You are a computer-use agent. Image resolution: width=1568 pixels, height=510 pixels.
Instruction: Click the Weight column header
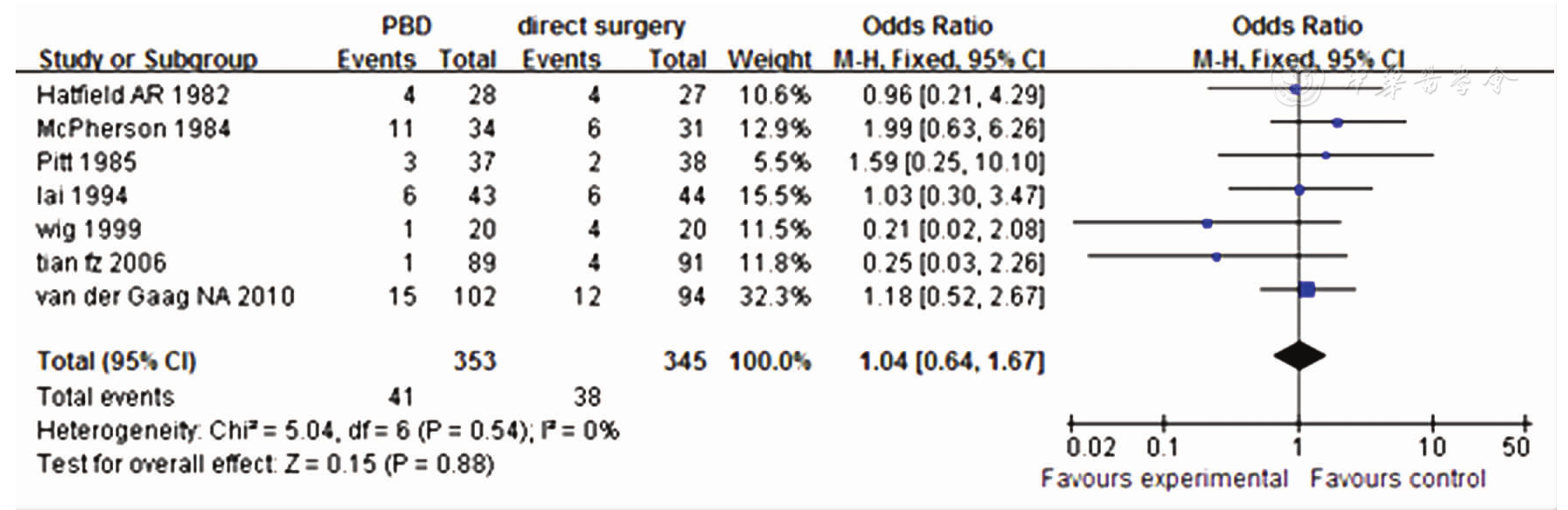point(769,59)
